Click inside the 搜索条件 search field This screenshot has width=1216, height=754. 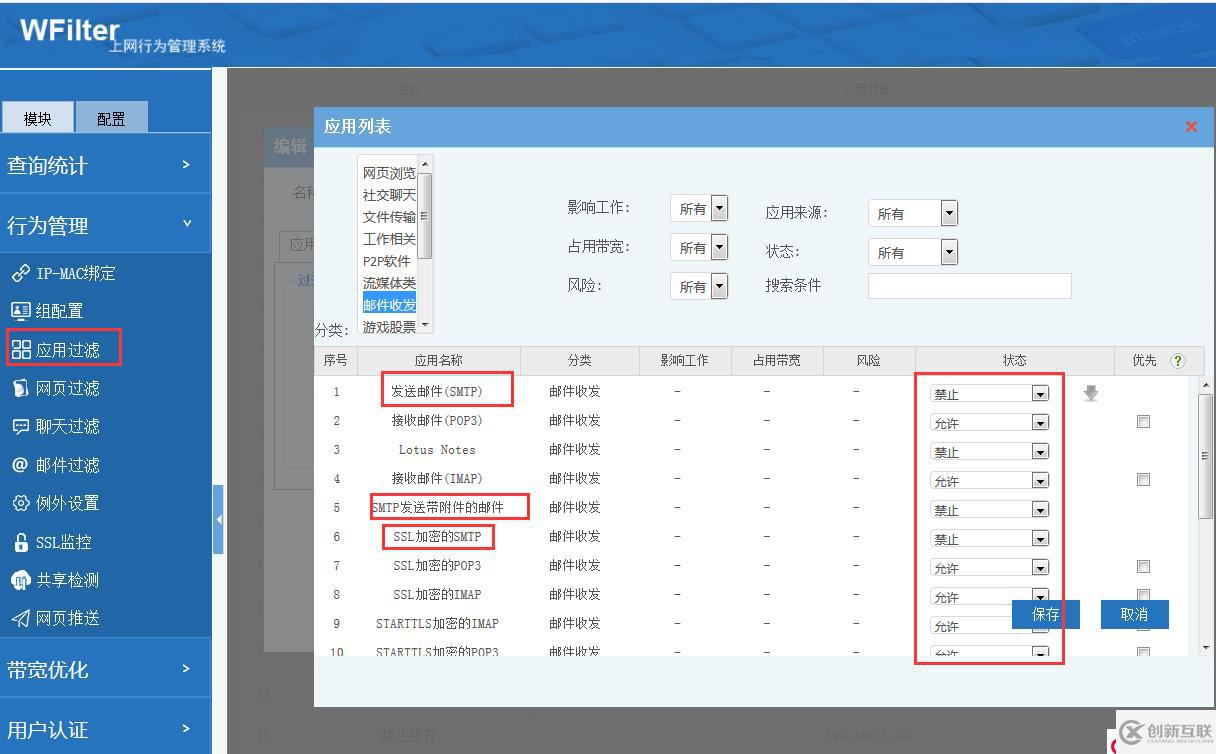coord(968,285)
